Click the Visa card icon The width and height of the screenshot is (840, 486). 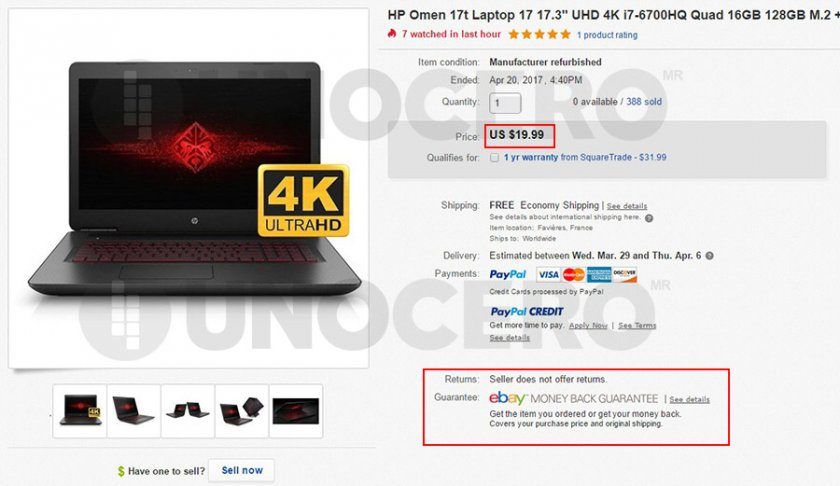[548, 274]
